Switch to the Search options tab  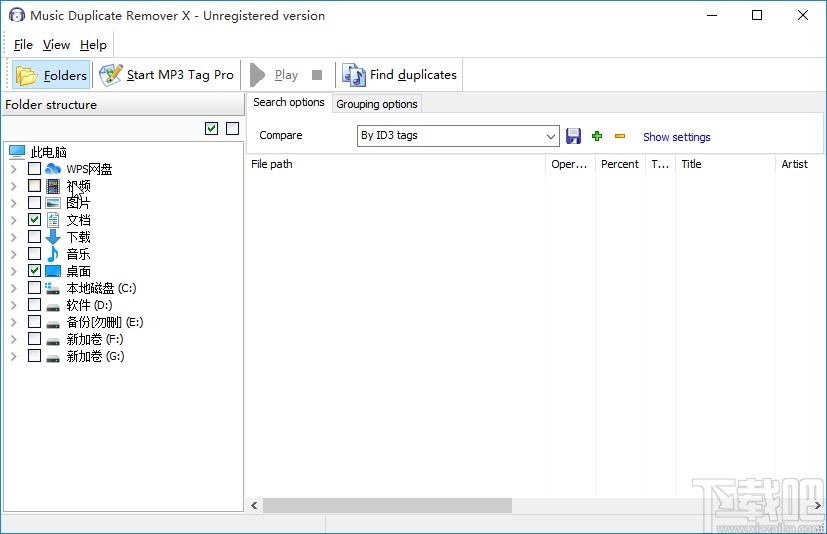(x=289, y=102)
